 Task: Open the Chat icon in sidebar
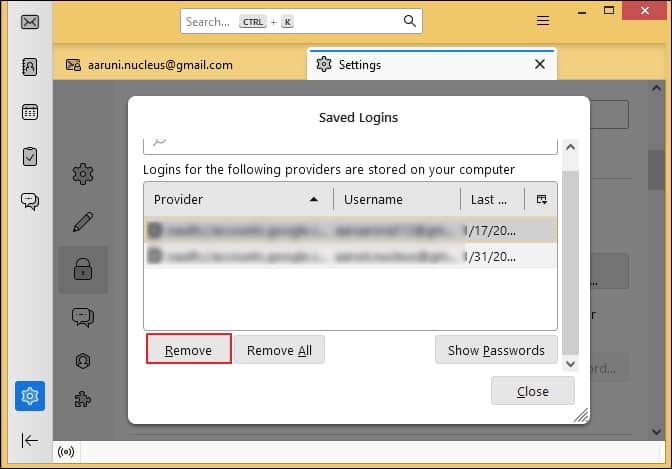pyautogui.click(x=30, y=201)
